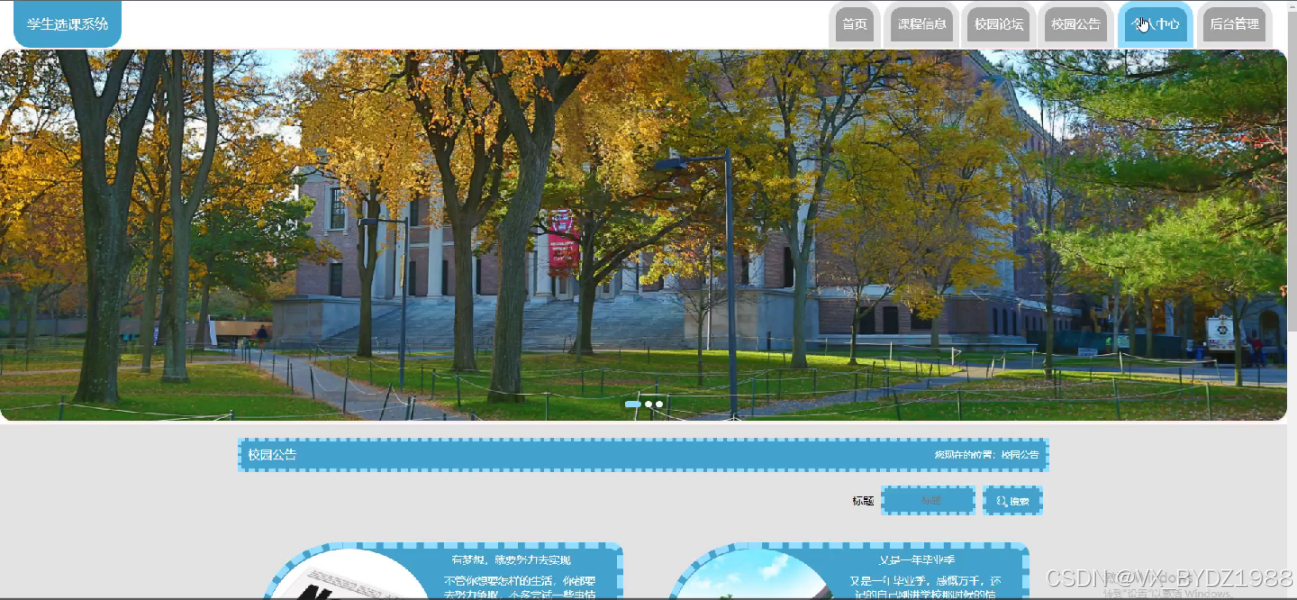Open the 课程信息 navigation tab
1297x600 pixels.
tap(922, 25)
